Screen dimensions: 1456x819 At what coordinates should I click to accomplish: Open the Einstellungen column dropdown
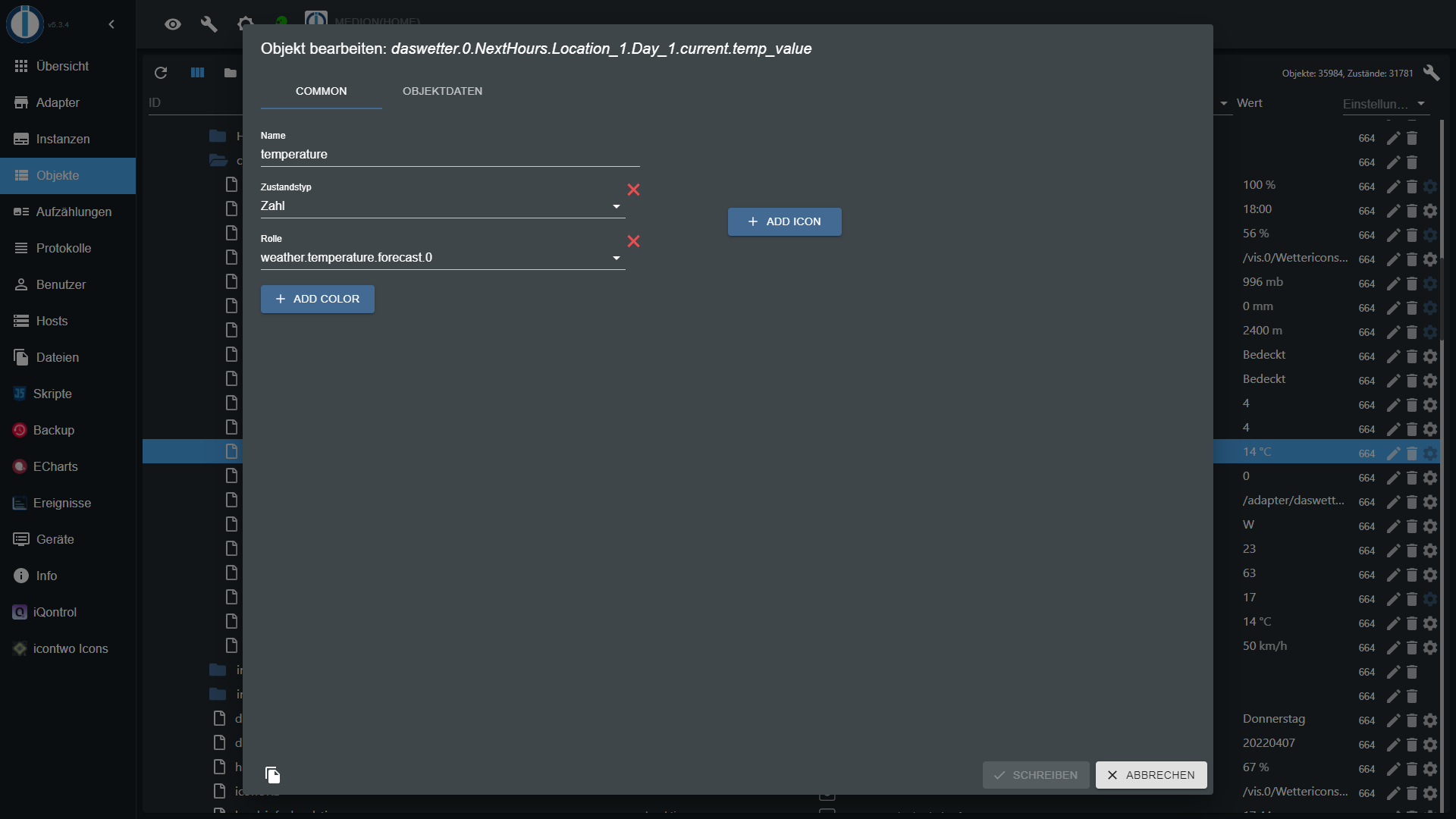(x=1385, y=104)
